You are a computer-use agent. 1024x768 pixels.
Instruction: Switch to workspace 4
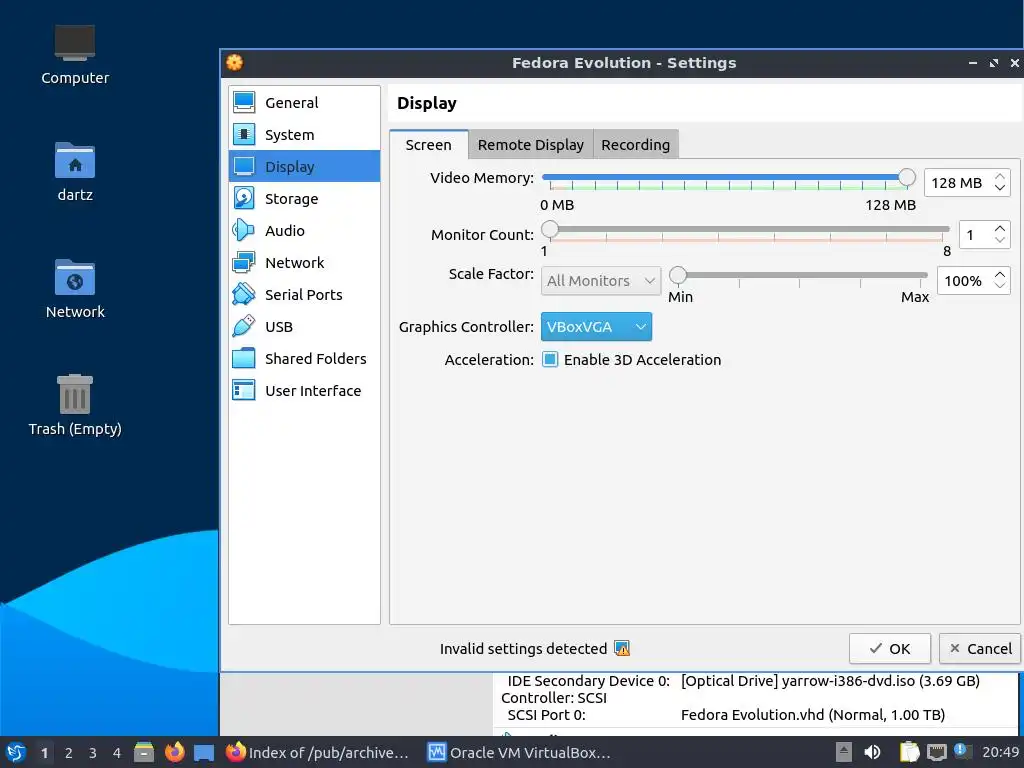117,753
